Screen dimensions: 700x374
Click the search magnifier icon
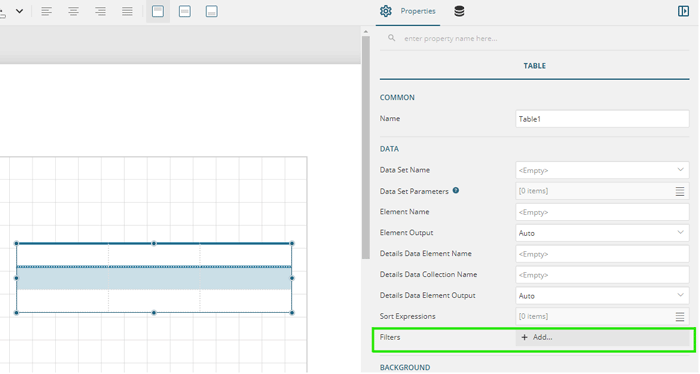click(x=392, y=38)
